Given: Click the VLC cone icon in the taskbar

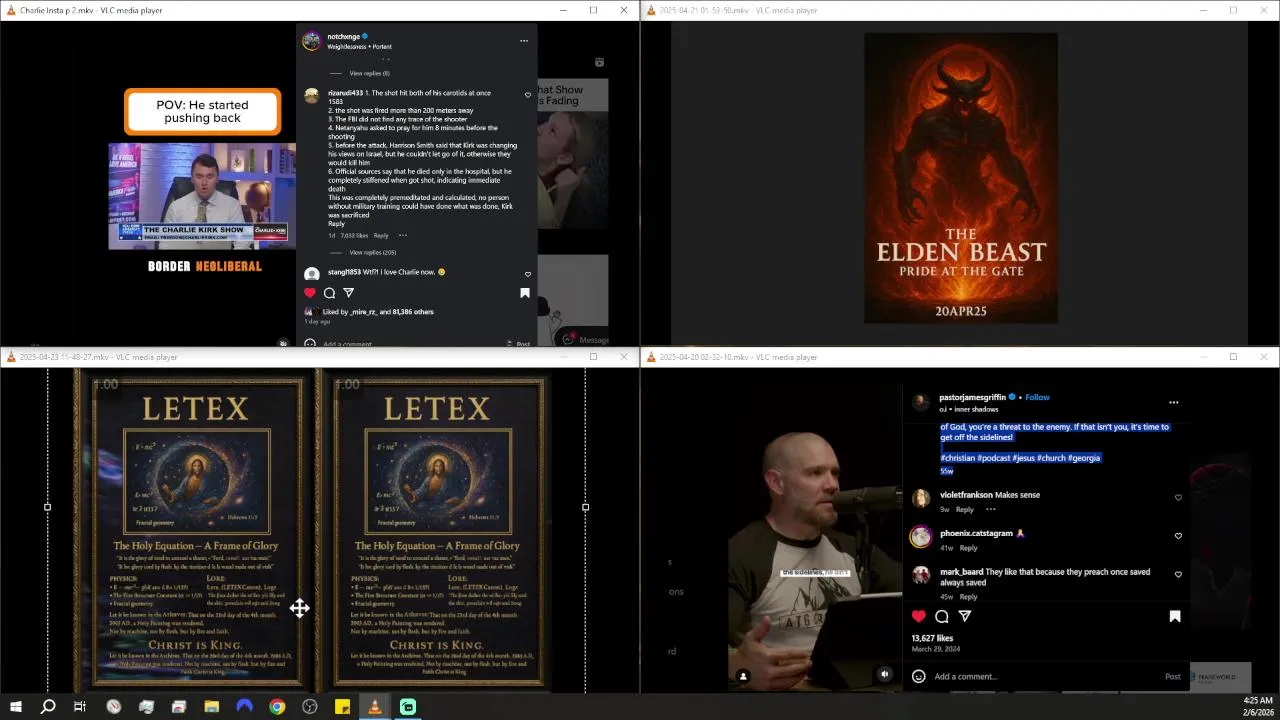Looking at the screenshot, I should click(x=375, y=707).
